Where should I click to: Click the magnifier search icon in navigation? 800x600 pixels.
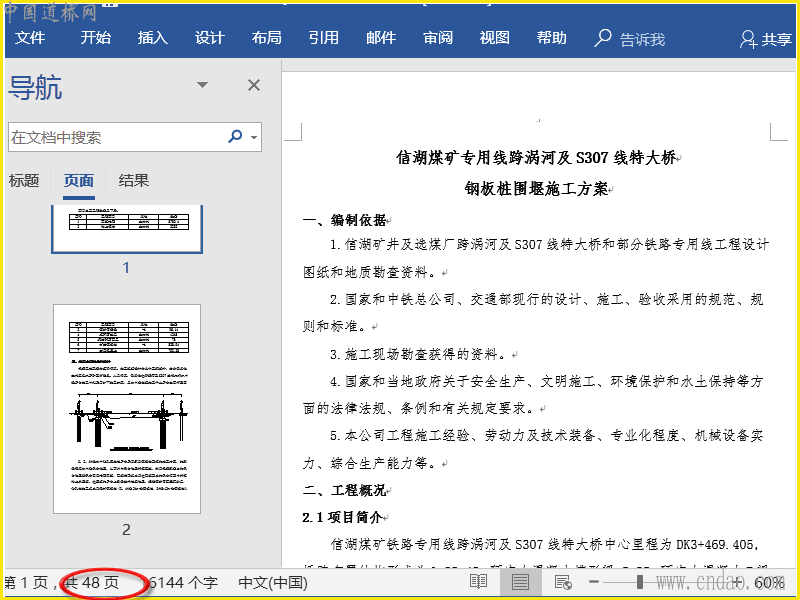tap(235, 136)
